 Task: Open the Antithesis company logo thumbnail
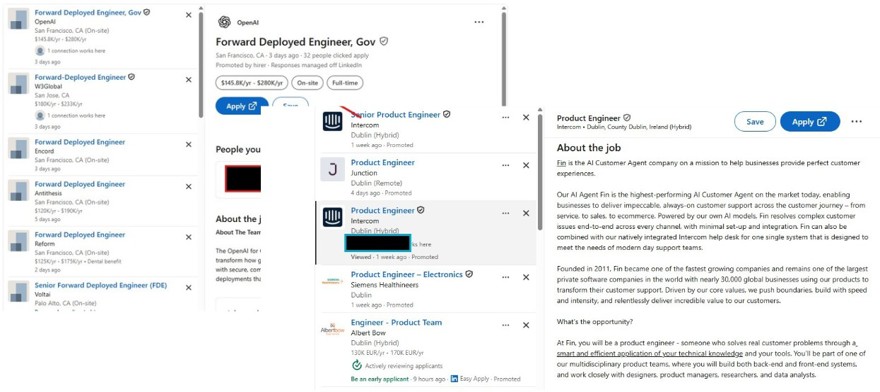click(19, 190)
